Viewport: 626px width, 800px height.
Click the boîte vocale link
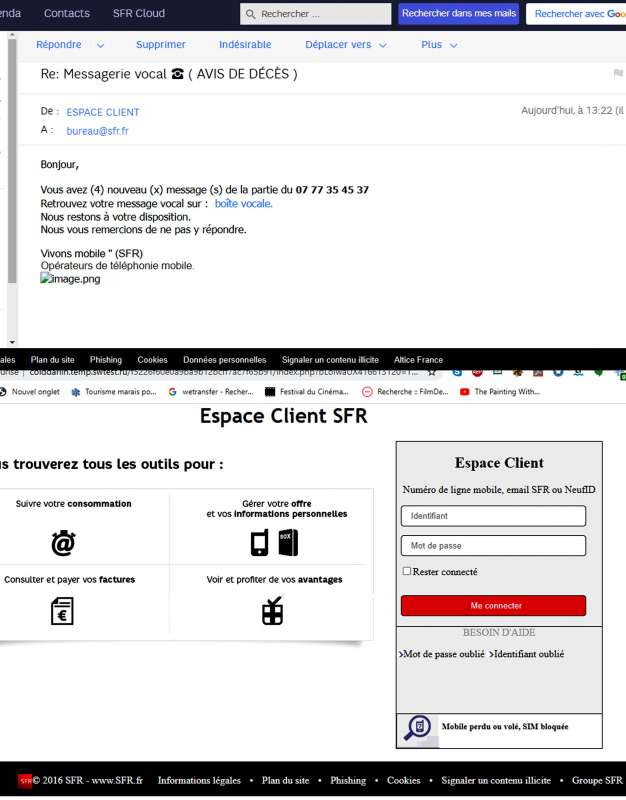(243, 203)
